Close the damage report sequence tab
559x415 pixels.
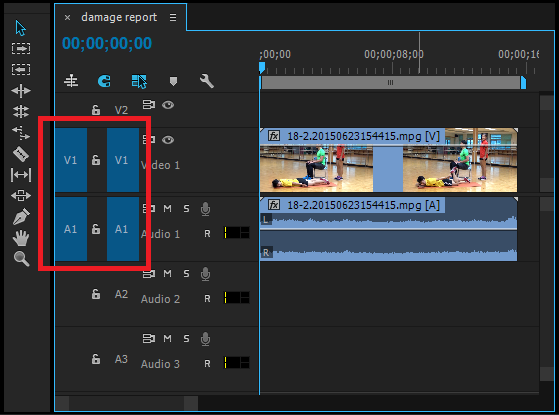(67, 17)
